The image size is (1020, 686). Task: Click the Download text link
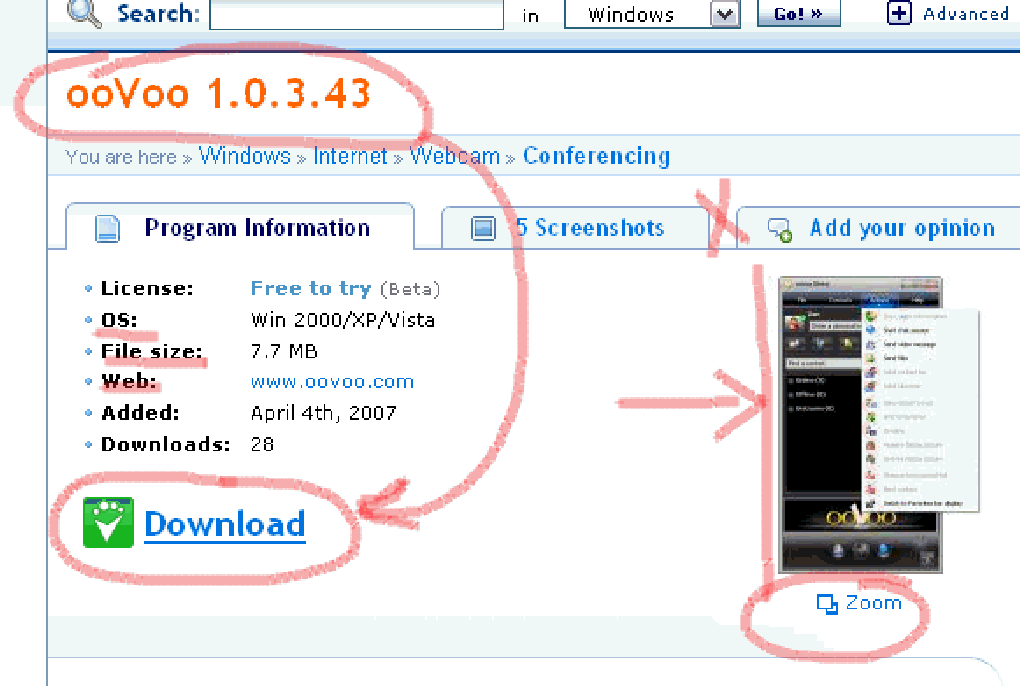tap(225, 524)
